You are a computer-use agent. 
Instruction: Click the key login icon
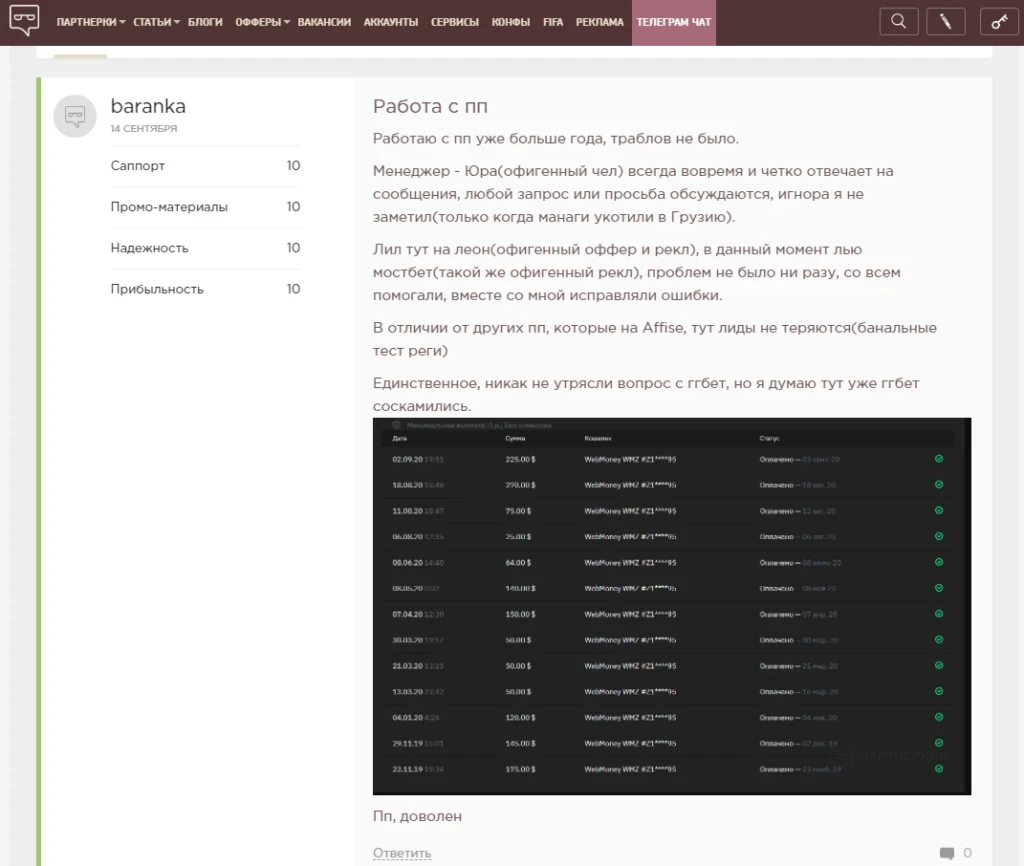(999, 22)
